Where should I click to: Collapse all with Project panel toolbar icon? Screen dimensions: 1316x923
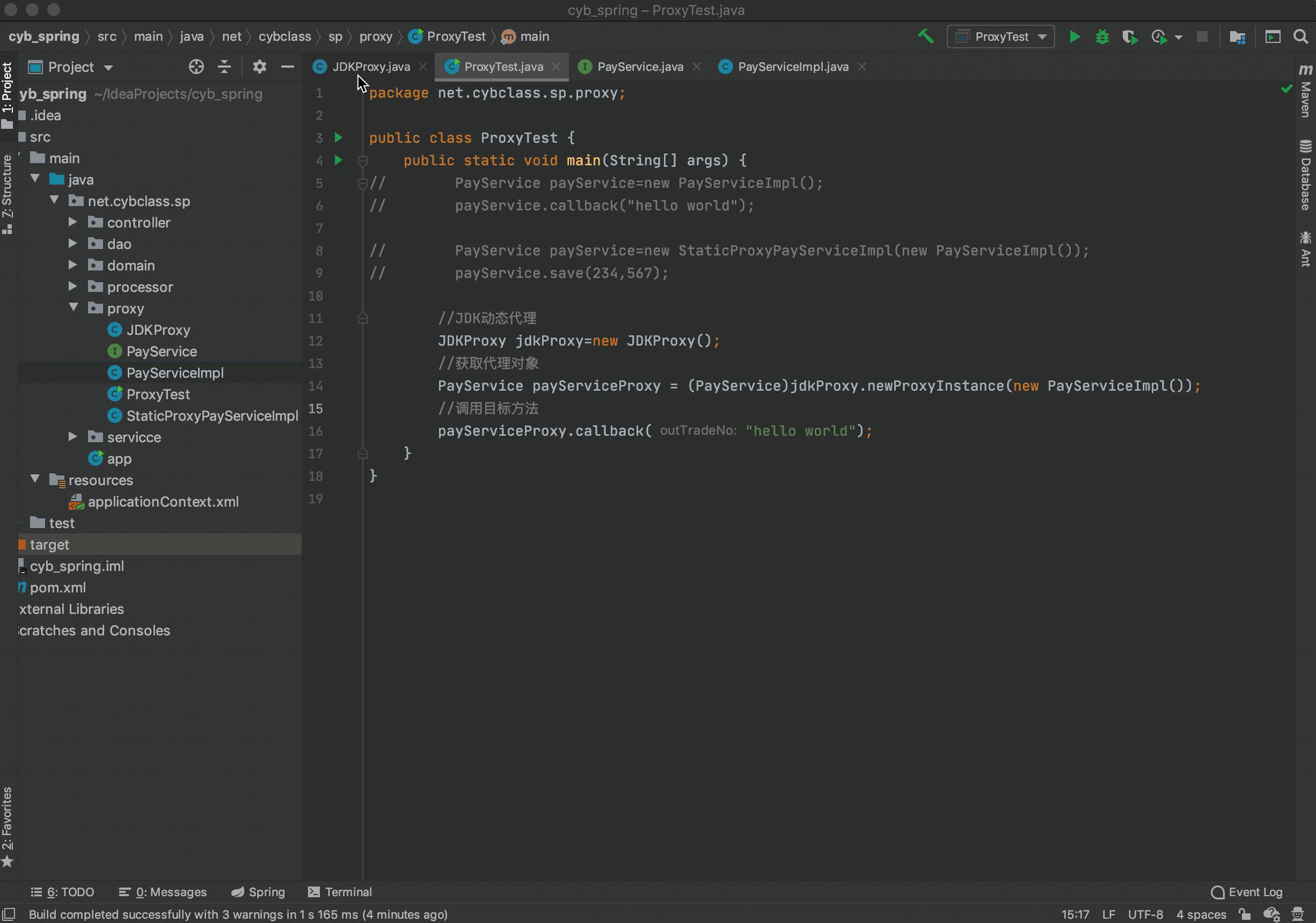pos(224,67)
